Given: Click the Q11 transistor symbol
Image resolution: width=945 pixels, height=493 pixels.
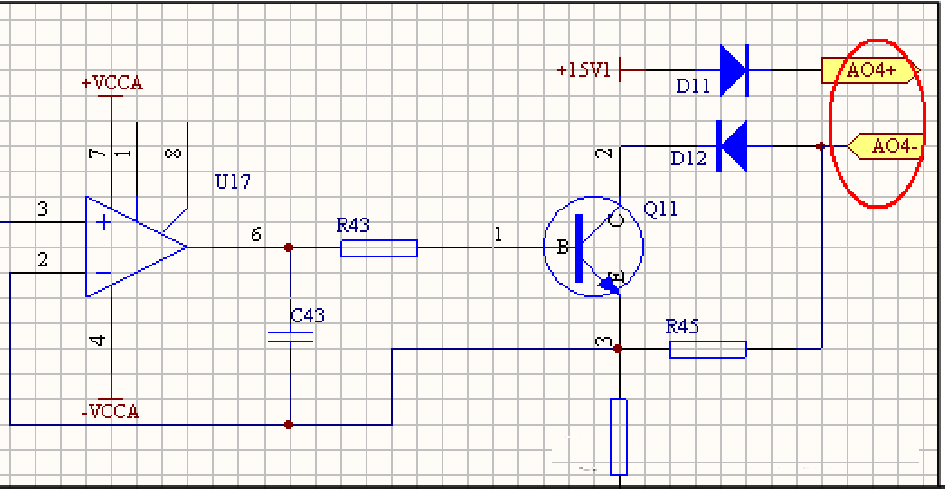Looking at the screenshot, I should 593,247.
